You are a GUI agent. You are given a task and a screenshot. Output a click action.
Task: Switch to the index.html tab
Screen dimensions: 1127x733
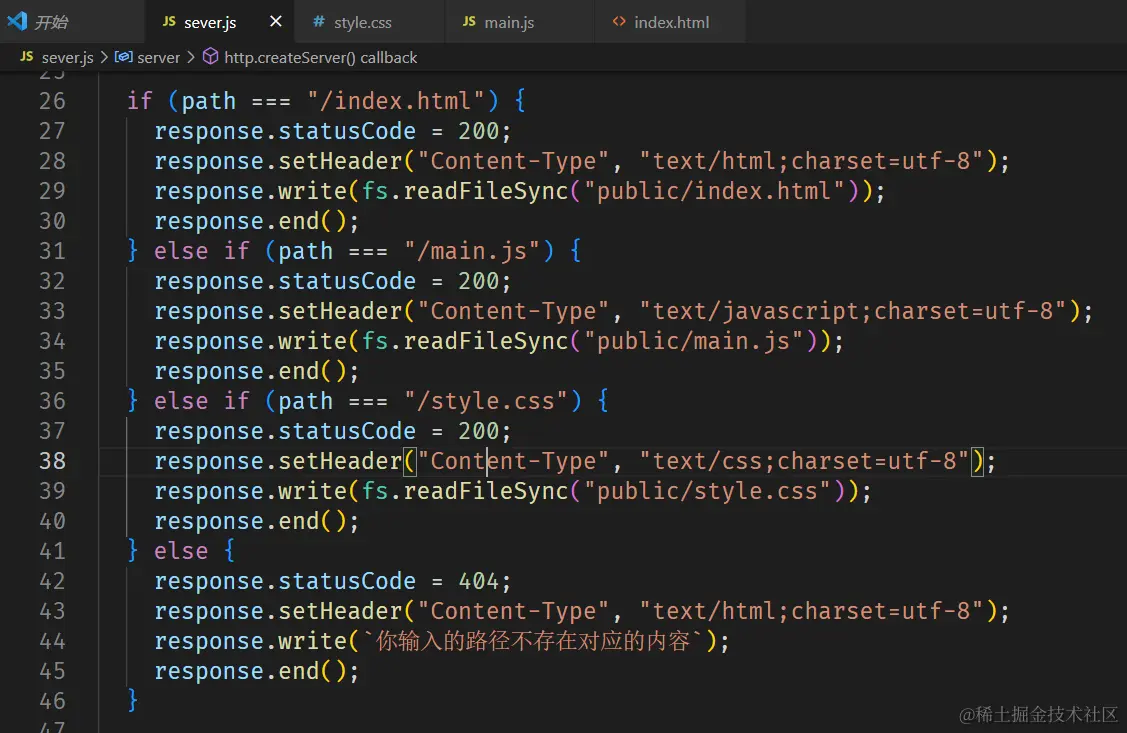tap(671, 22)
